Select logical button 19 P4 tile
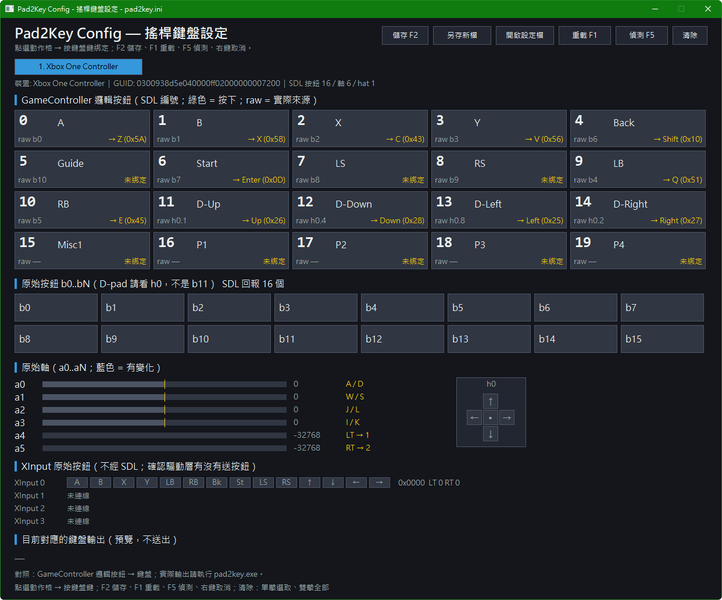This screenshot has height=600, width=722. click(x=638, y=250)
